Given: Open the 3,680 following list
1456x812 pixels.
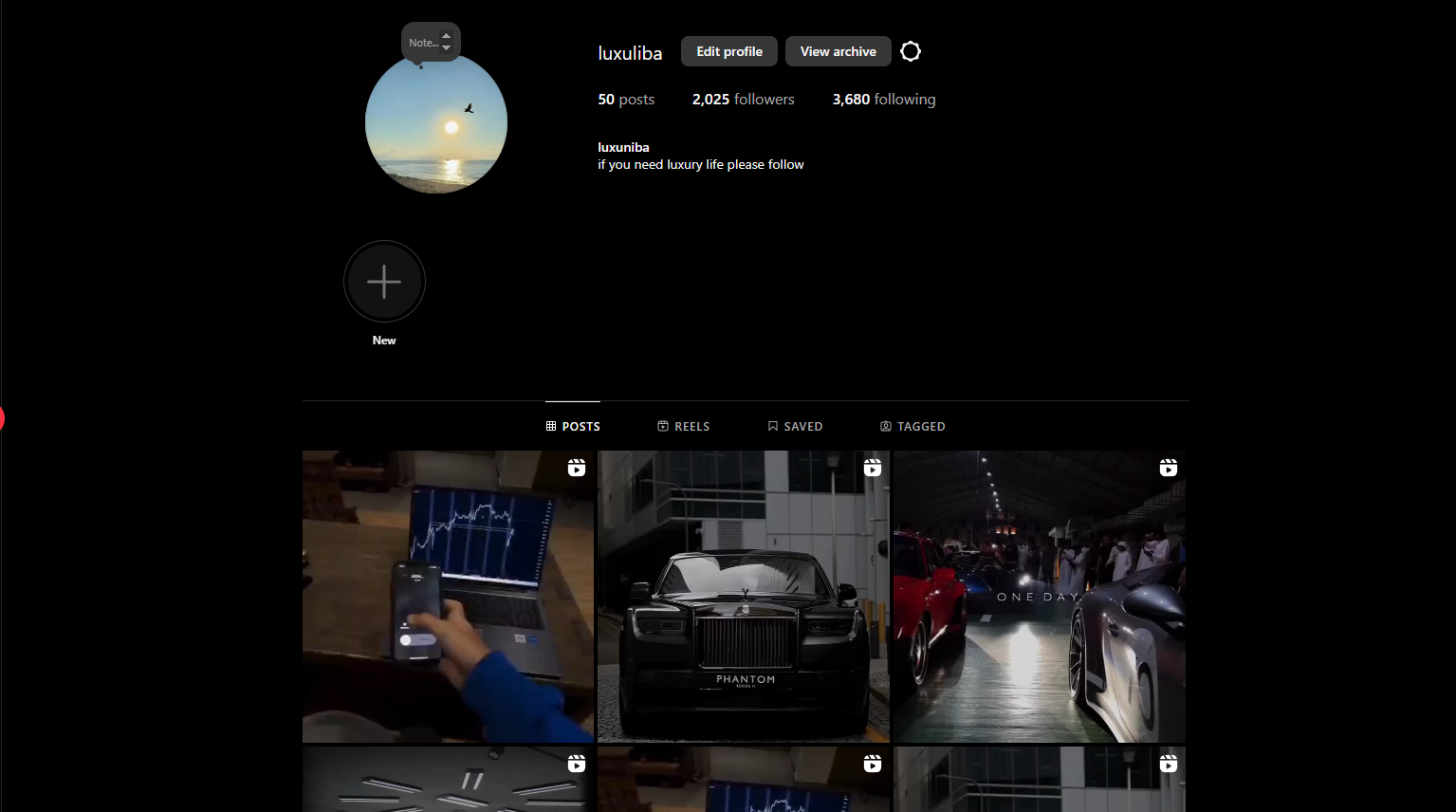Looking at the screenshot, I should (x=883, y=100).
